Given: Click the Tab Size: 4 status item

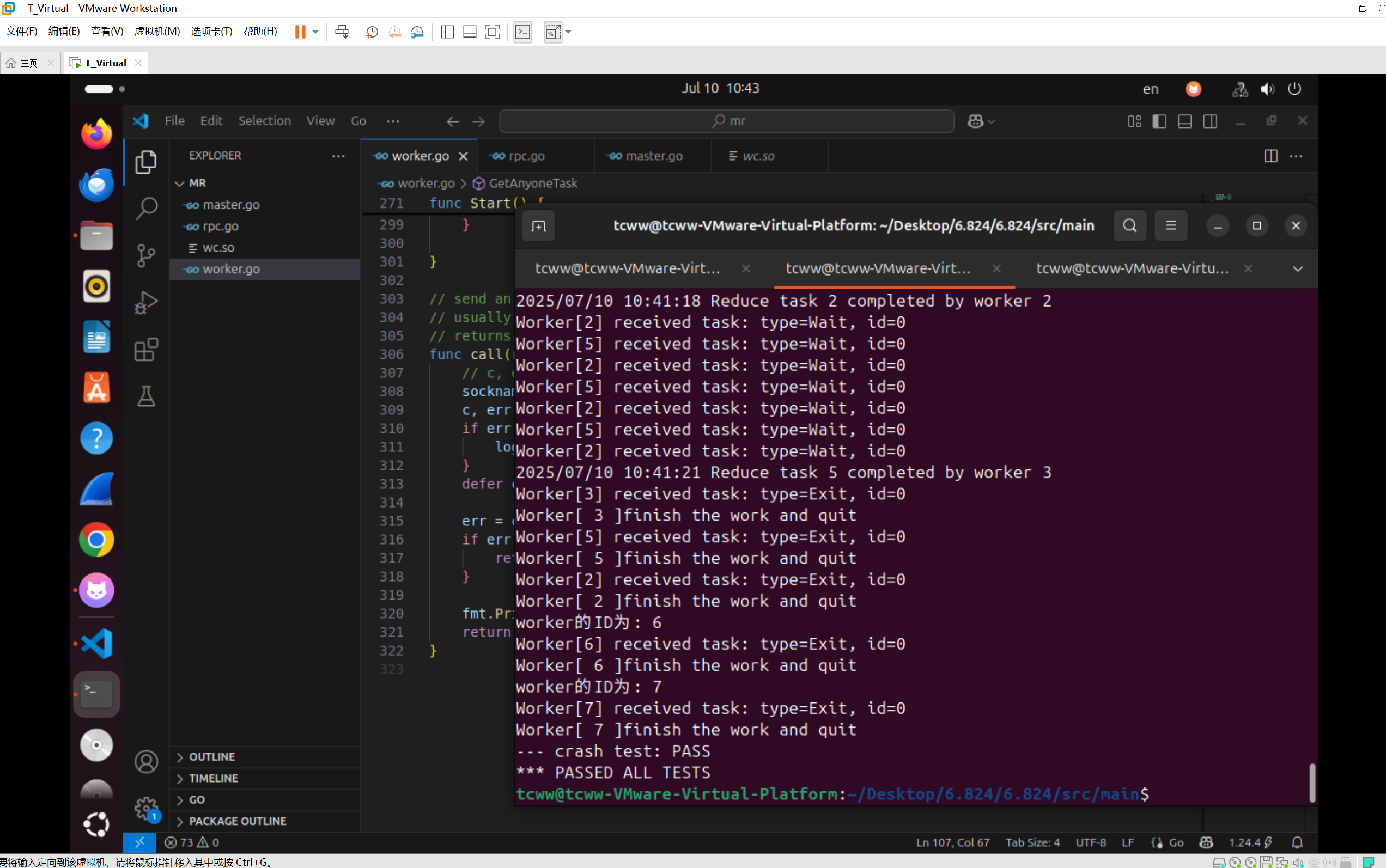Looking at the screenshot, I should pyautogui.click(x=1032, y=842).
